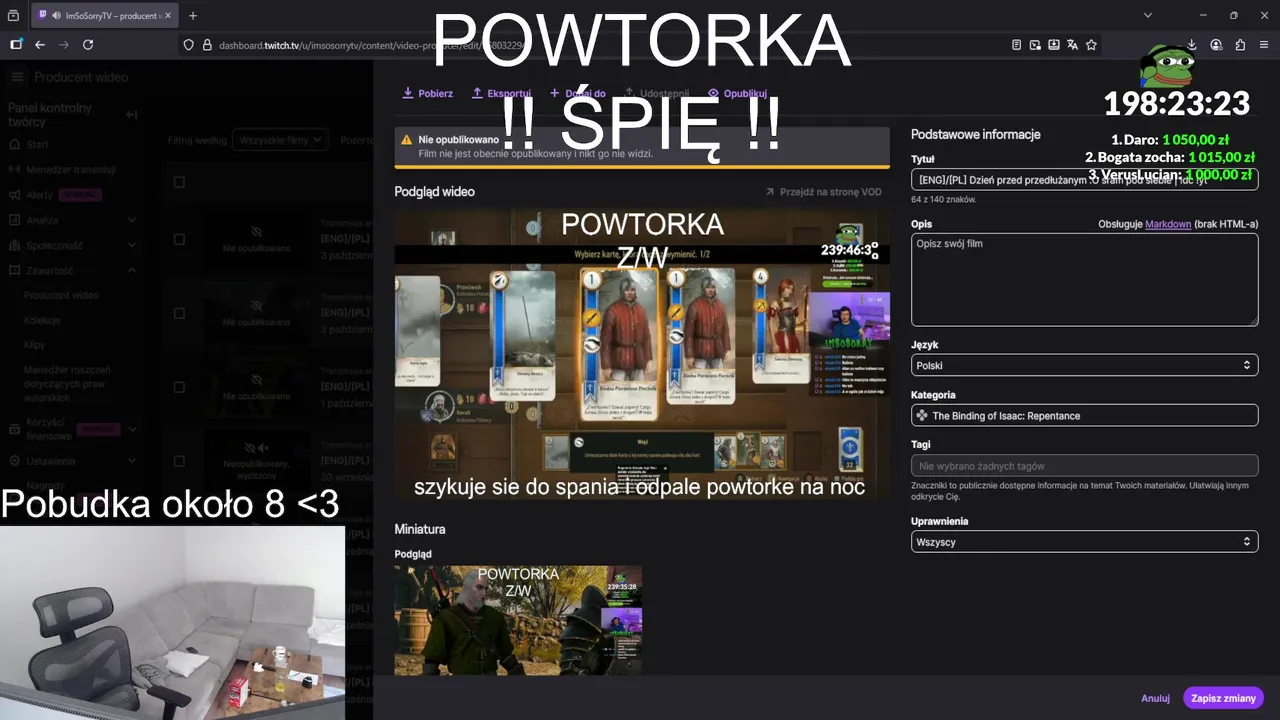Click the Opublikuj eye icon
Screen dimensions: 1280x720
713,93
